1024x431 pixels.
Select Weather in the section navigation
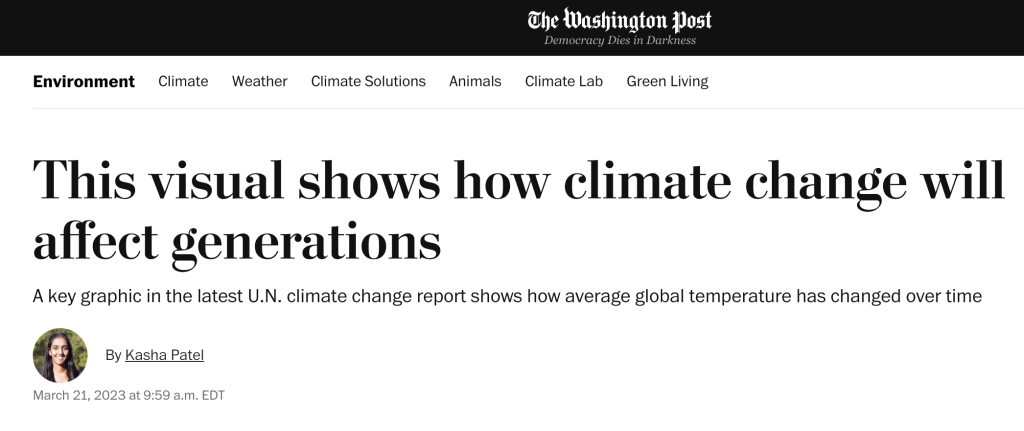click(259, 81)
